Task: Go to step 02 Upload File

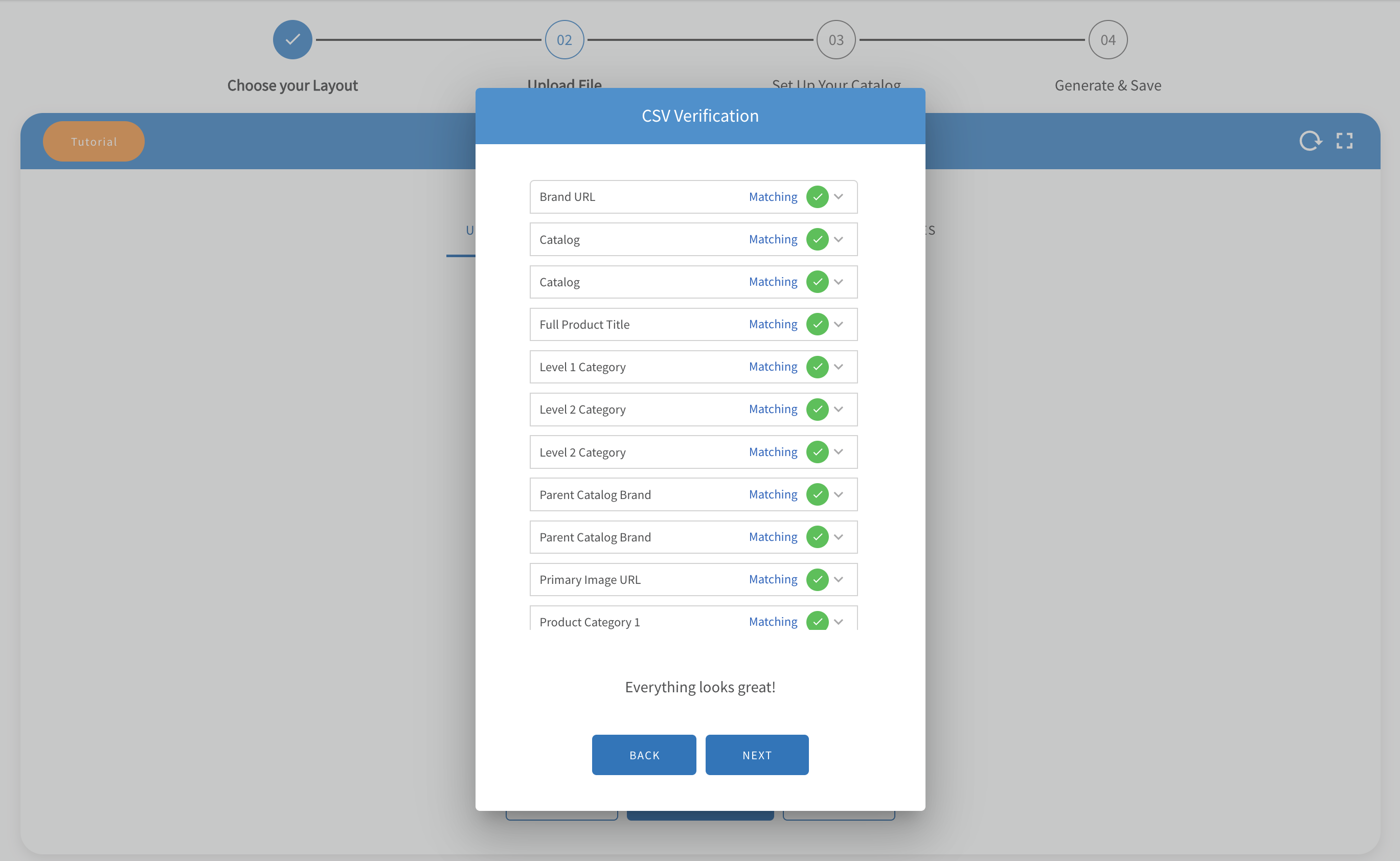Action: (x=564, y=40)
